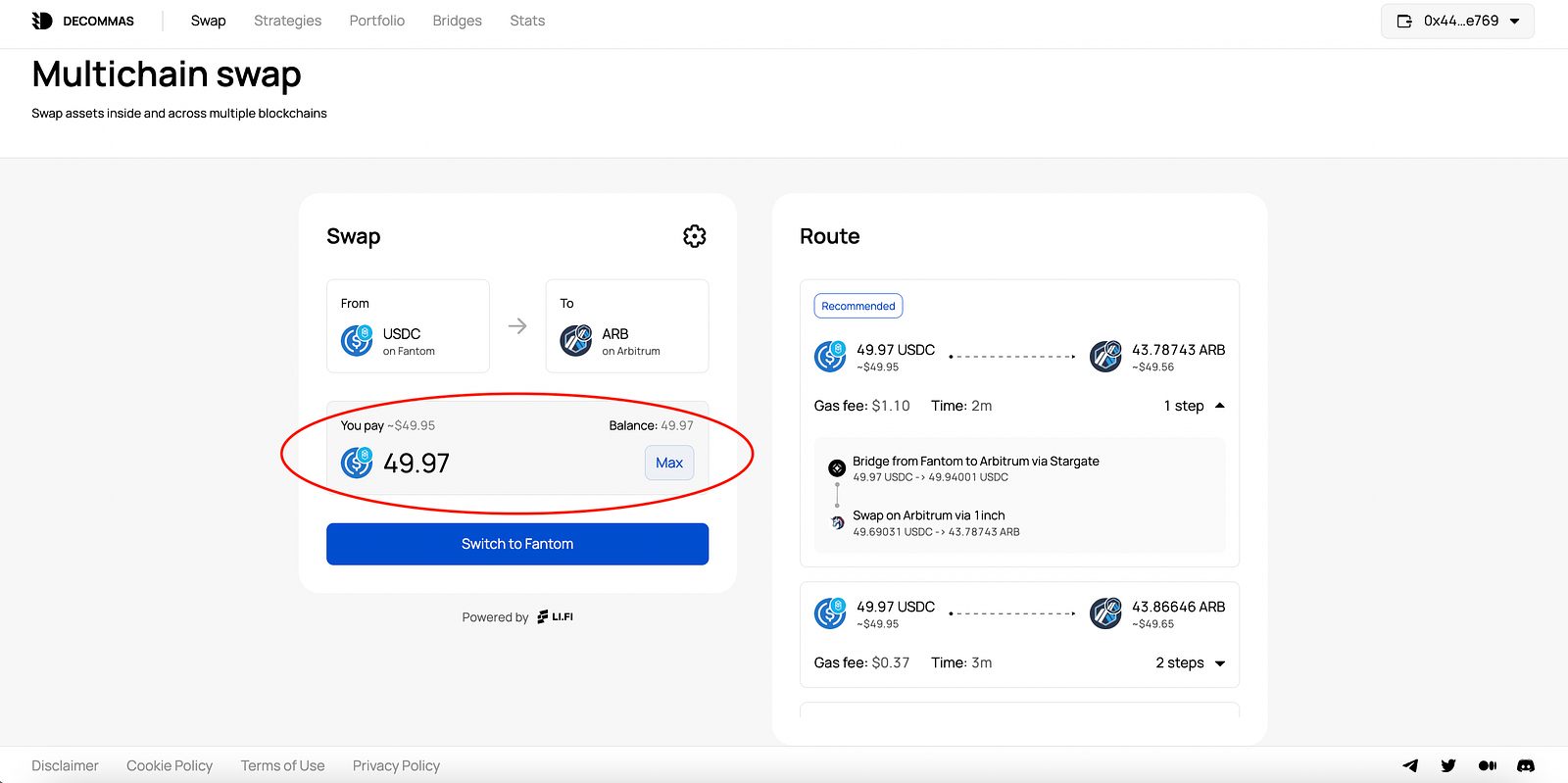Click the LI.FI logo
The width and height of the screenshot is (1568, 783).
[x=556, y=616]
